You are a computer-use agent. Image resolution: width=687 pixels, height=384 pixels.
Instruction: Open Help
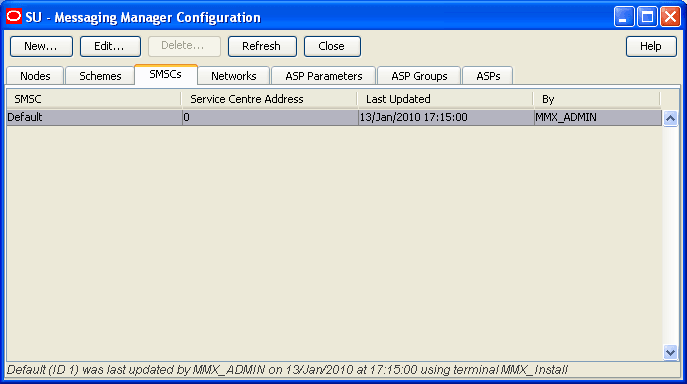point(651,46)
